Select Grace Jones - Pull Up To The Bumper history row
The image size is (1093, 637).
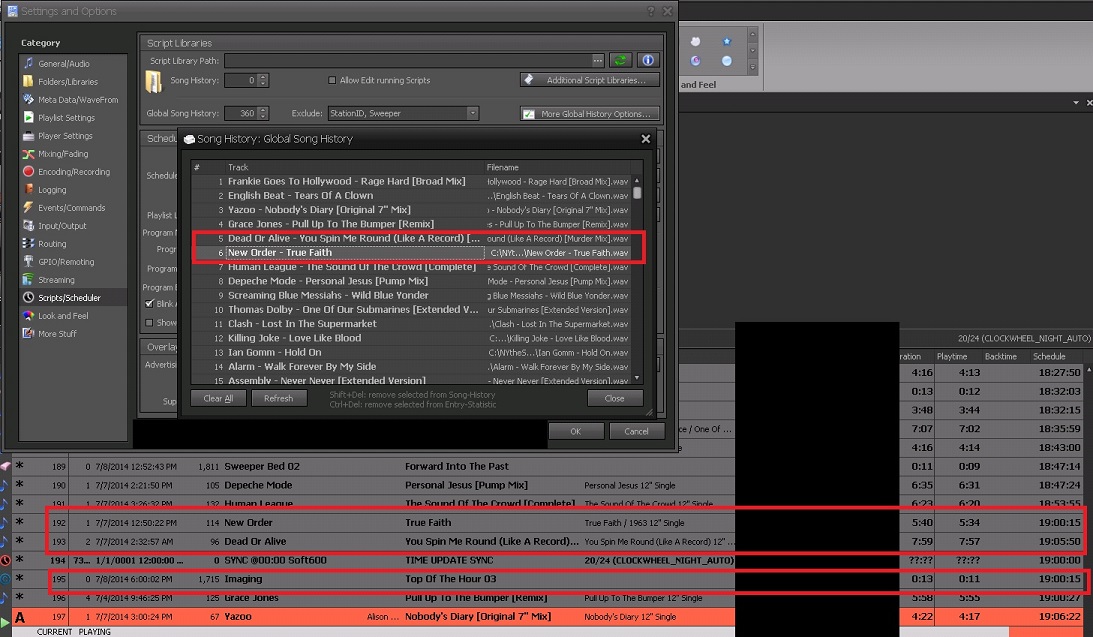tap(411, 224)
